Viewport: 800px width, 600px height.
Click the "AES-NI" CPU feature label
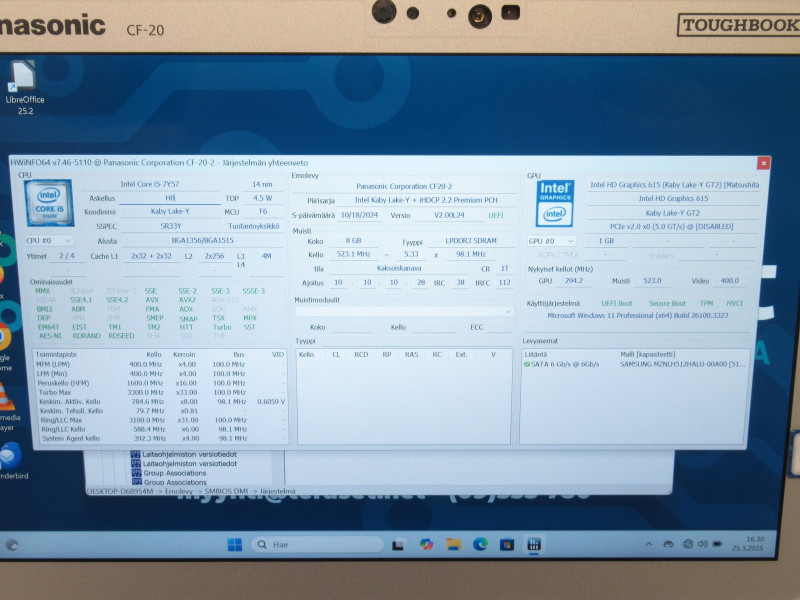coord(50,336)
